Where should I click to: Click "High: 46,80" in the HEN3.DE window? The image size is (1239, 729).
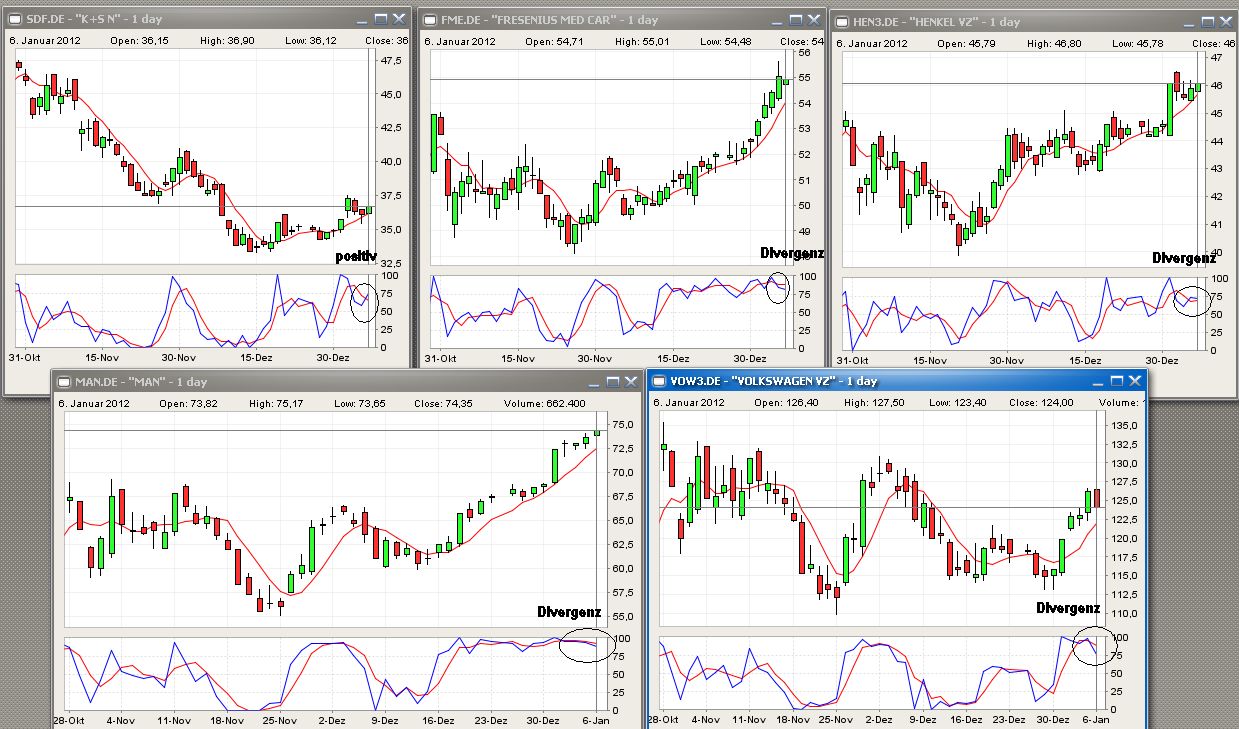coord(1054,43)
